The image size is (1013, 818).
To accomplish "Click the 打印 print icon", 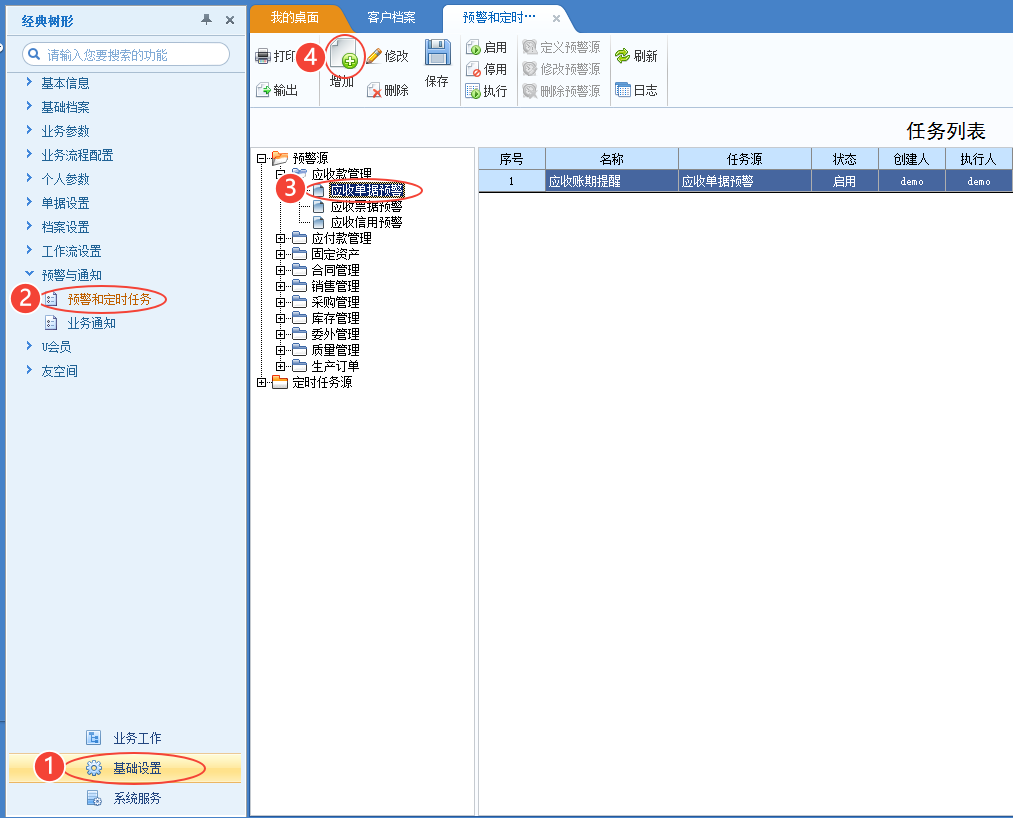I will point(263,56).
